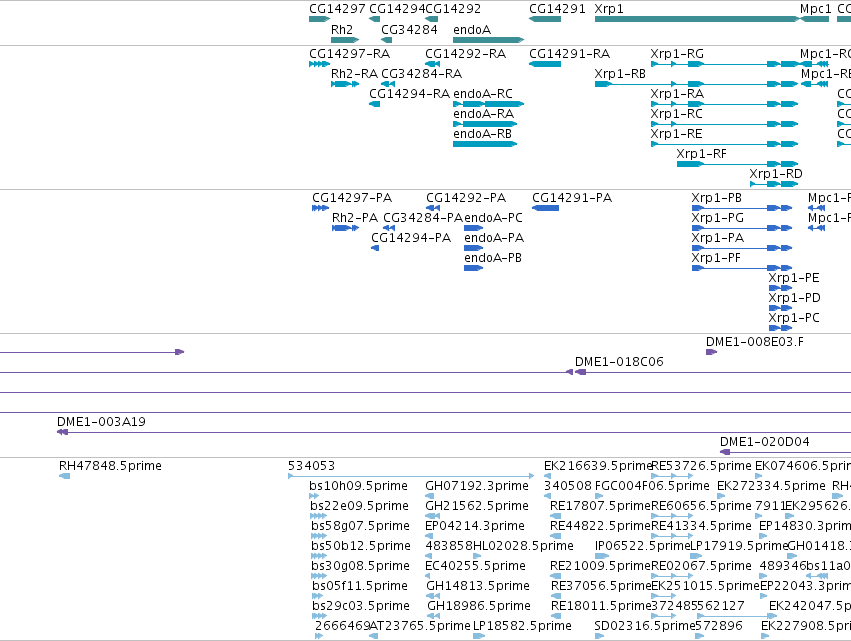Click transcript CG14291-RA label

(x=569, y=54)
